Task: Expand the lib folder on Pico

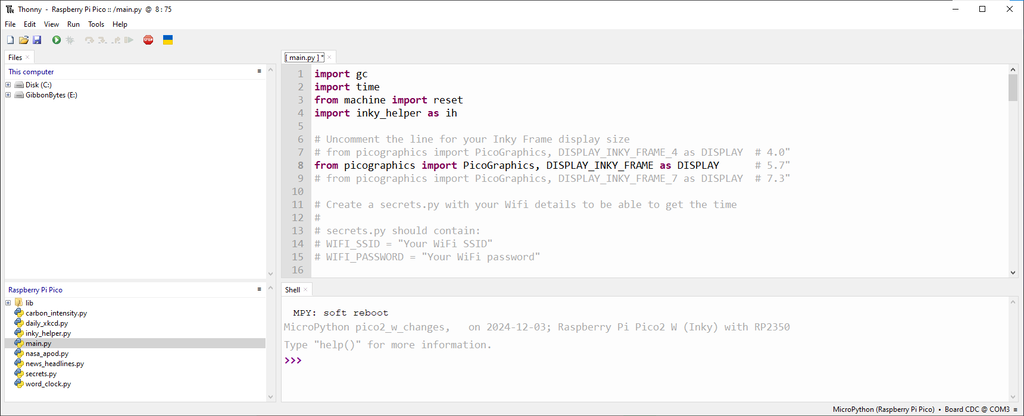Action: click(8, 302)
